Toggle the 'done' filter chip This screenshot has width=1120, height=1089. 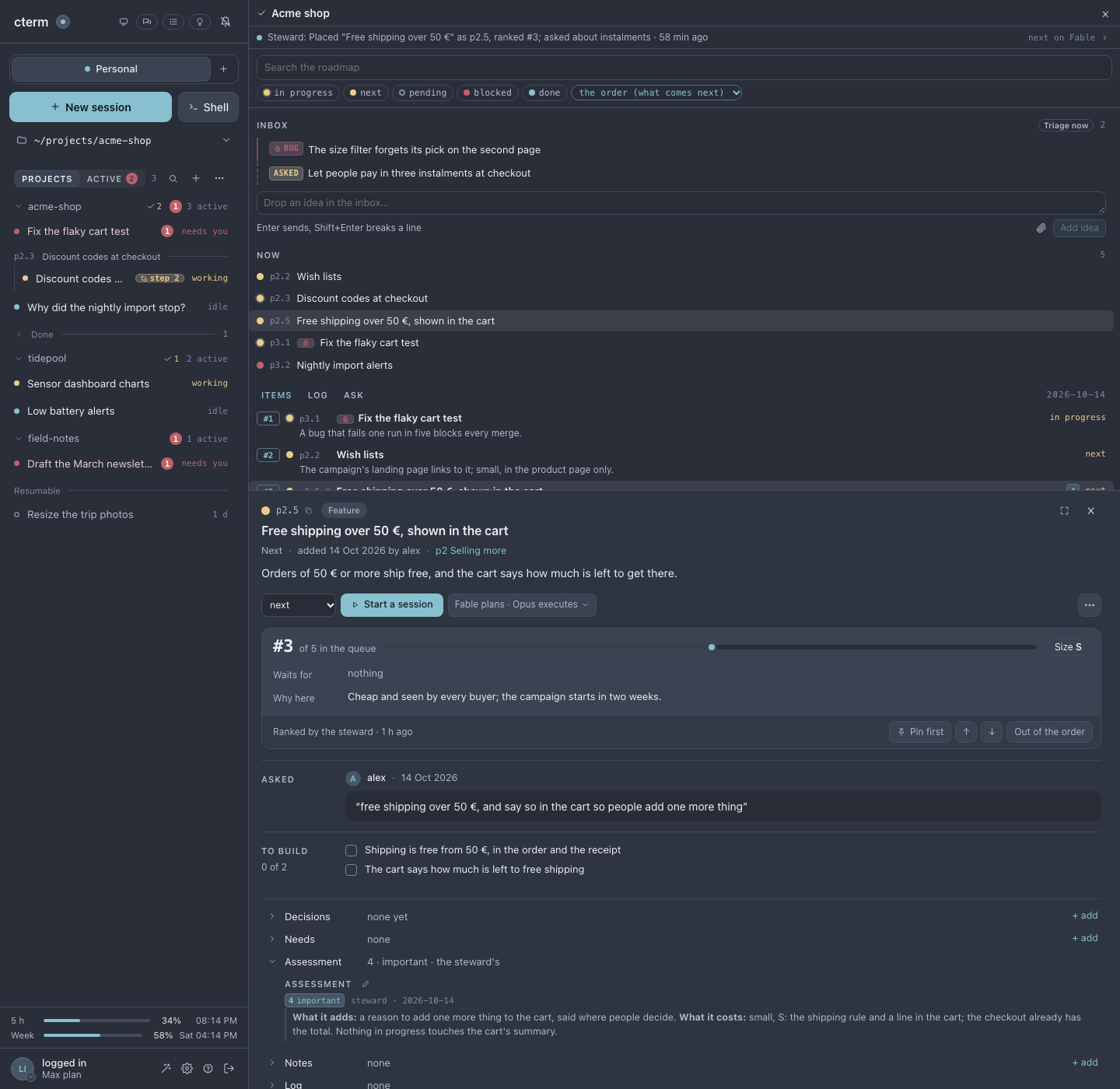(x=544, y=93)
